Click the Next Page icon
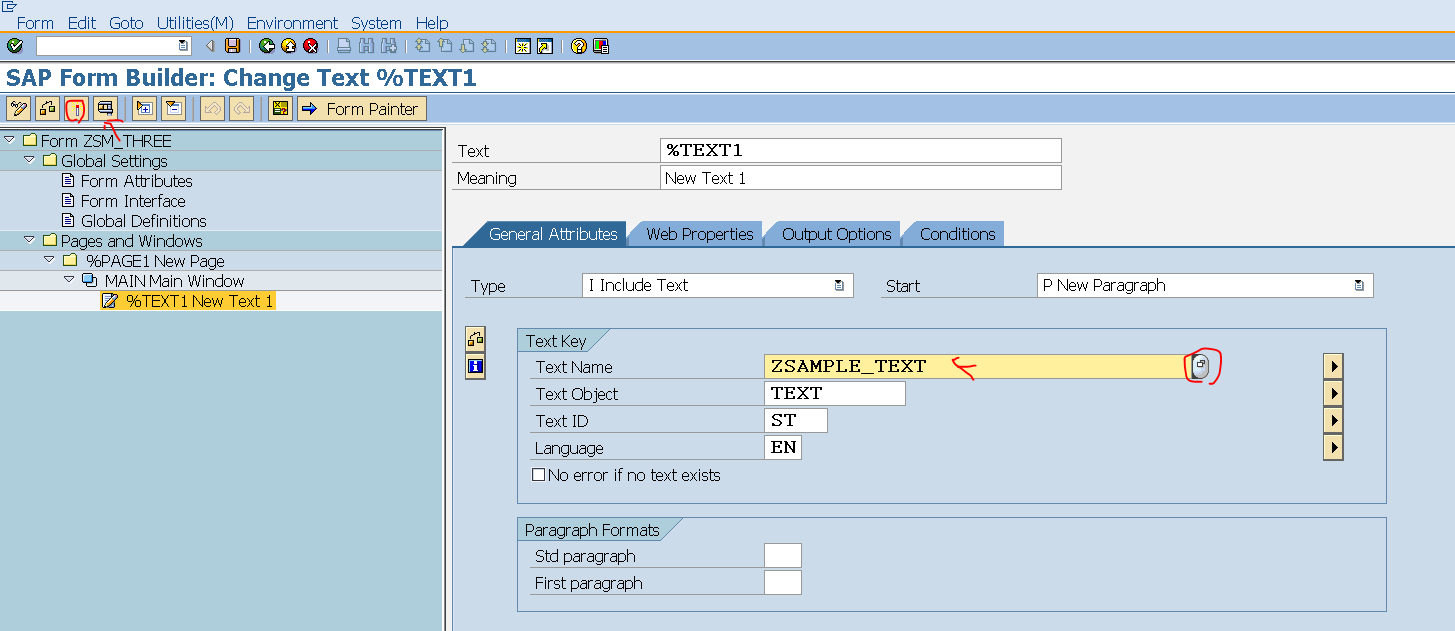This screenshot has height=631, width=1455. coord(467,46)
